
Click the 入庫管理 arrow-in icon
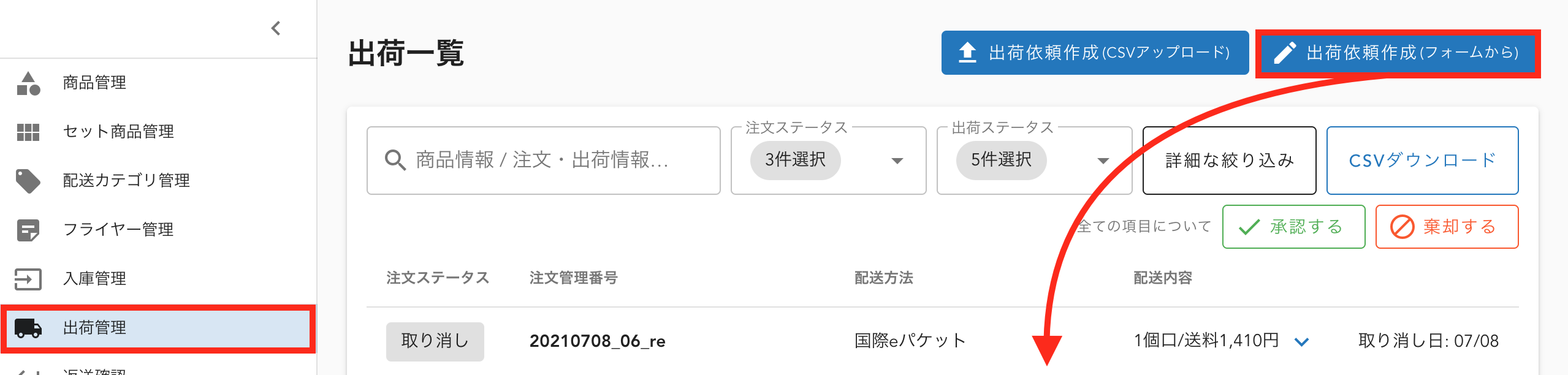tap(28, 279)
